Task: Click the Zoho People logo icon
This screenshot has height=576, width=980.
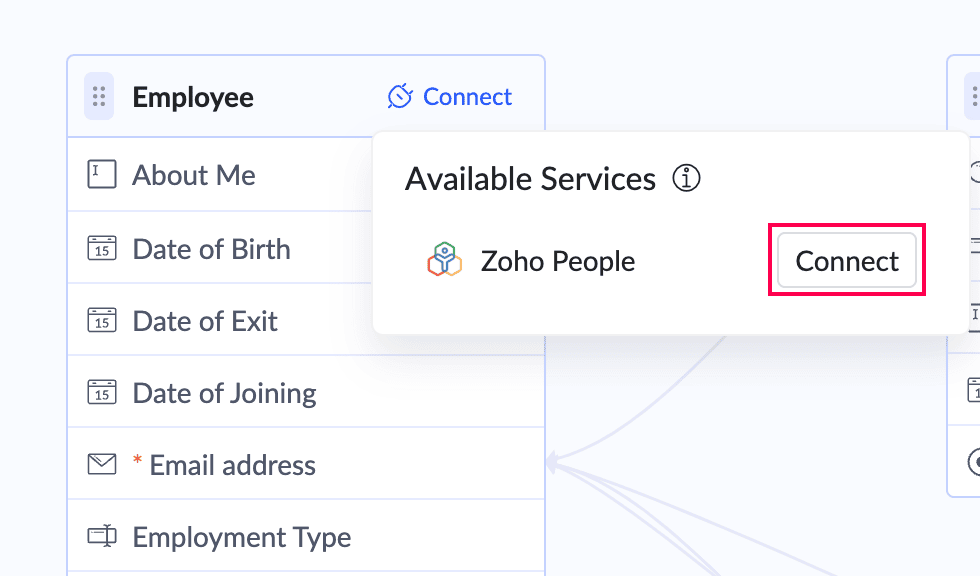Action: click(x=444, y=259)
